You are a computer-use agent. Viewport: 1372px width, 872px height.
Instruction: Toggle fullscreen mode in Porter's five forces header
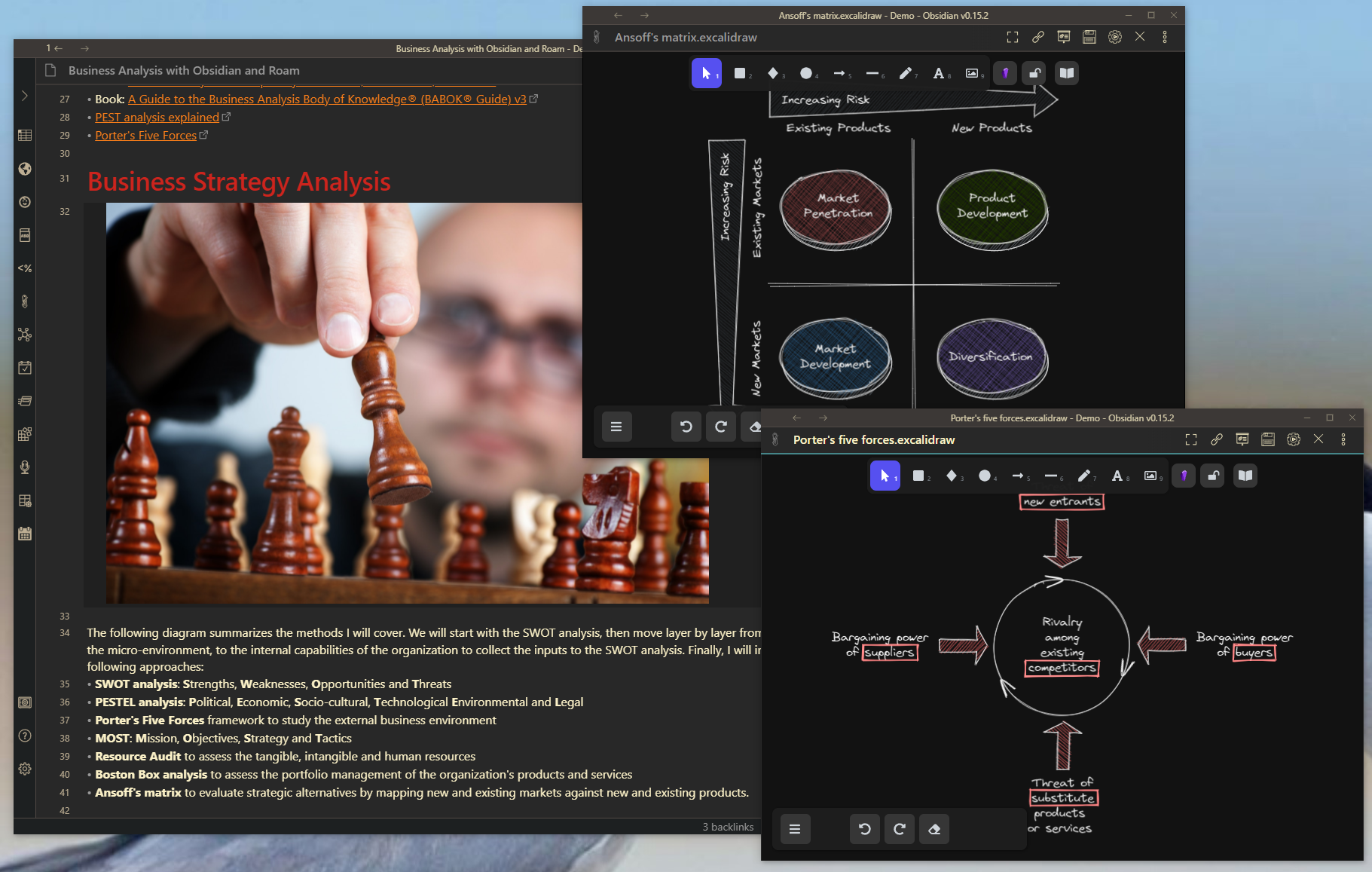coord(1191,439)
